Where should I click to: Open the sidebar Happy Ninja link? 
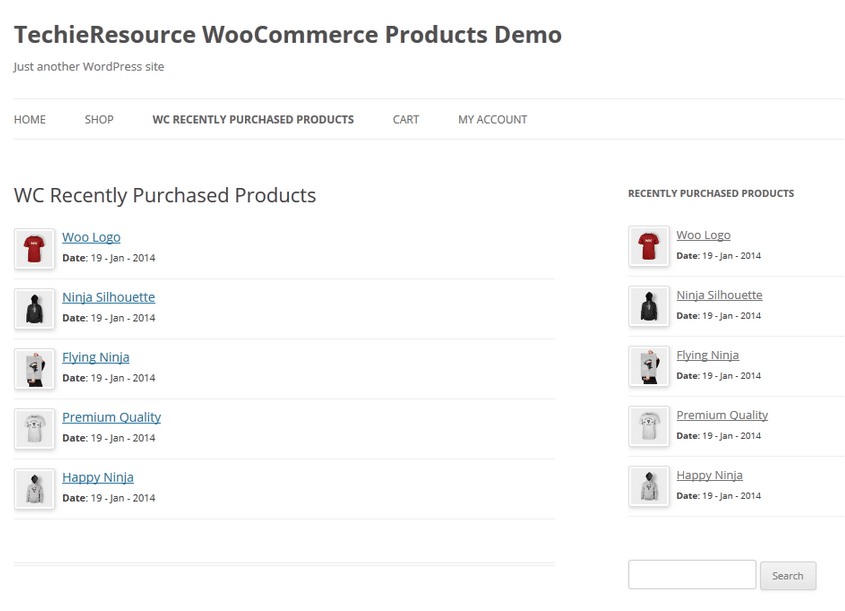[x=709, y=475]
